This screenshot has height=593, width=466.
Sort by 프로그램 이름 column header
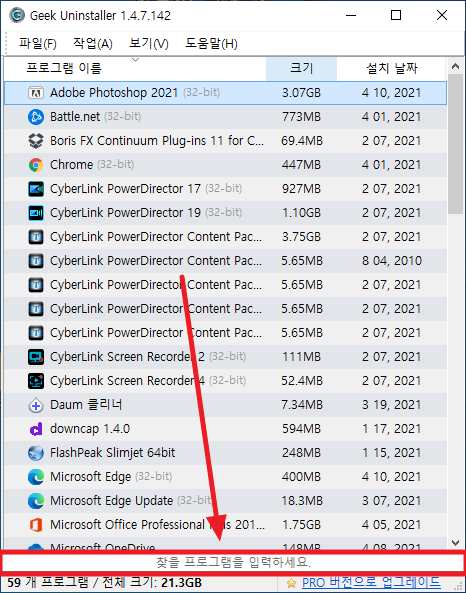135,68
